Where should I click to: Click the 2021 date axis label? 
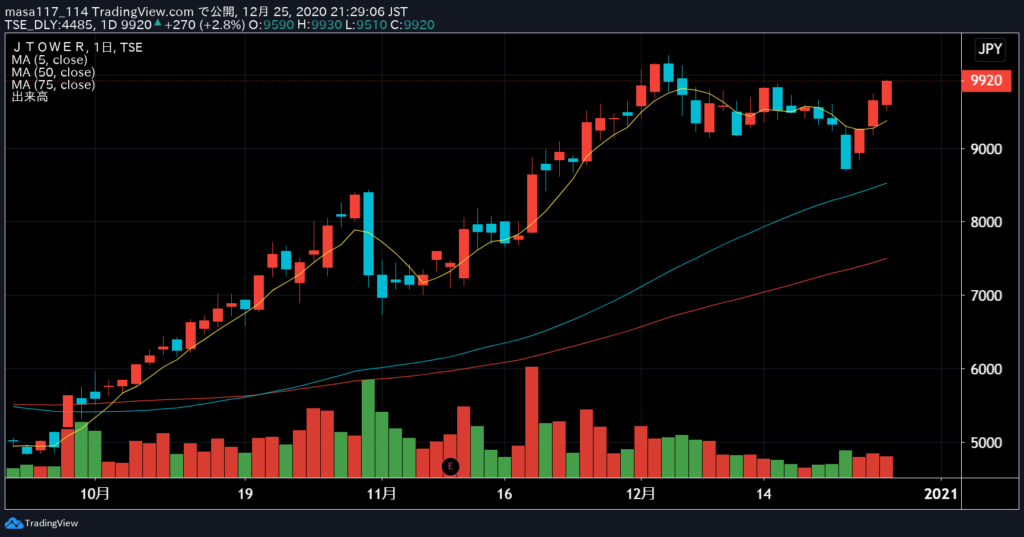[x=941, y=494]
